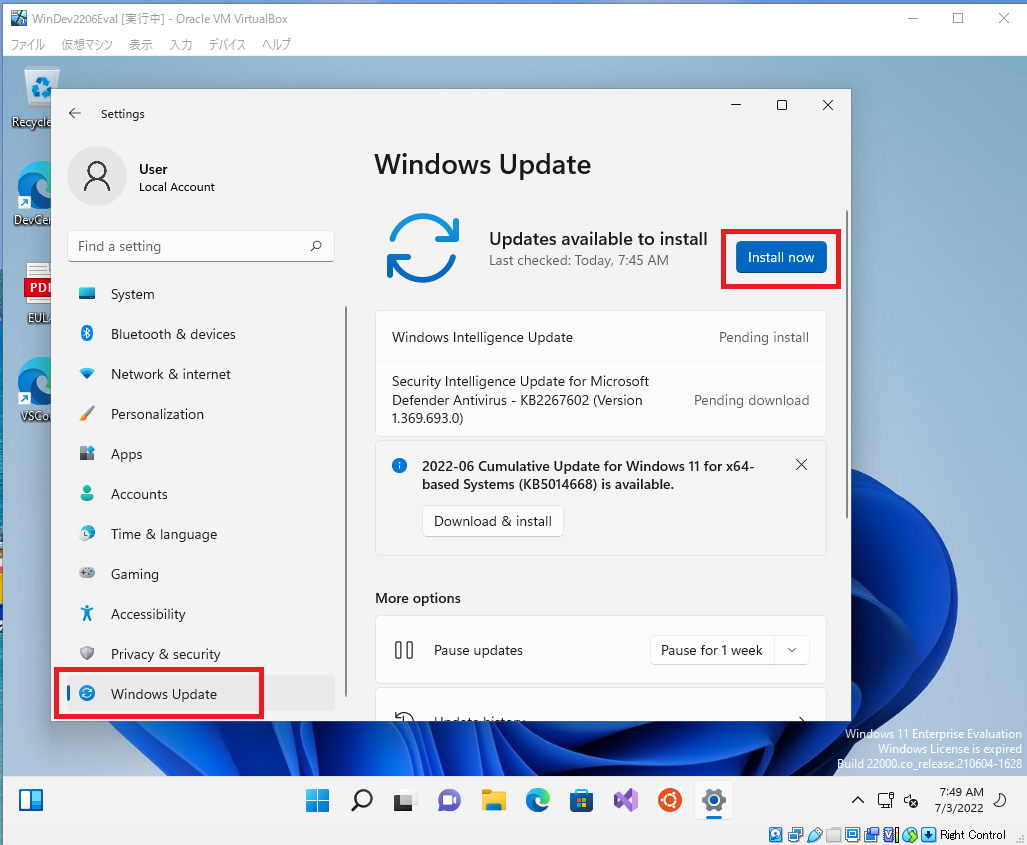The image size is (1027, 845).
Task: Switch to the Accounts settings page
Action: coord(200,494)
